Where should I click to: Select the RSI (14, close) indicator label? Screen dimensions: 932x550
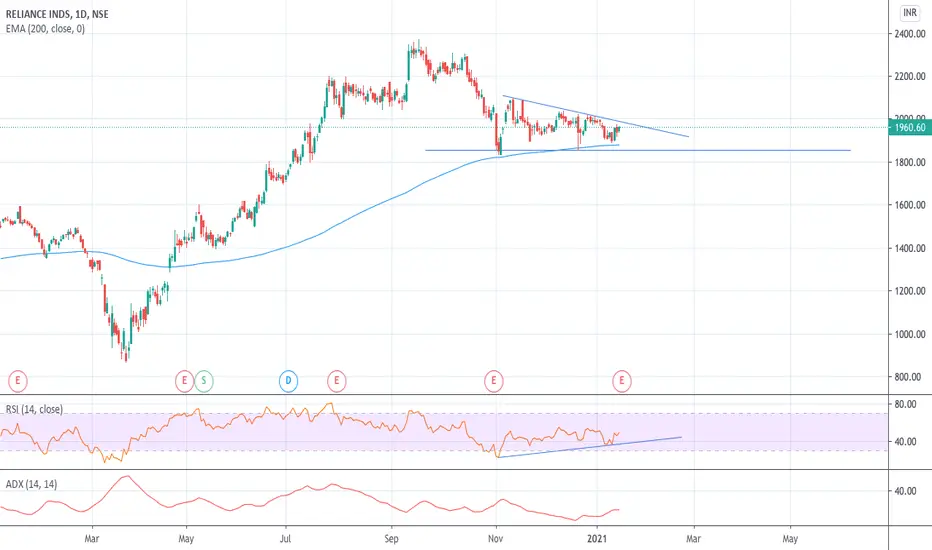34,409
